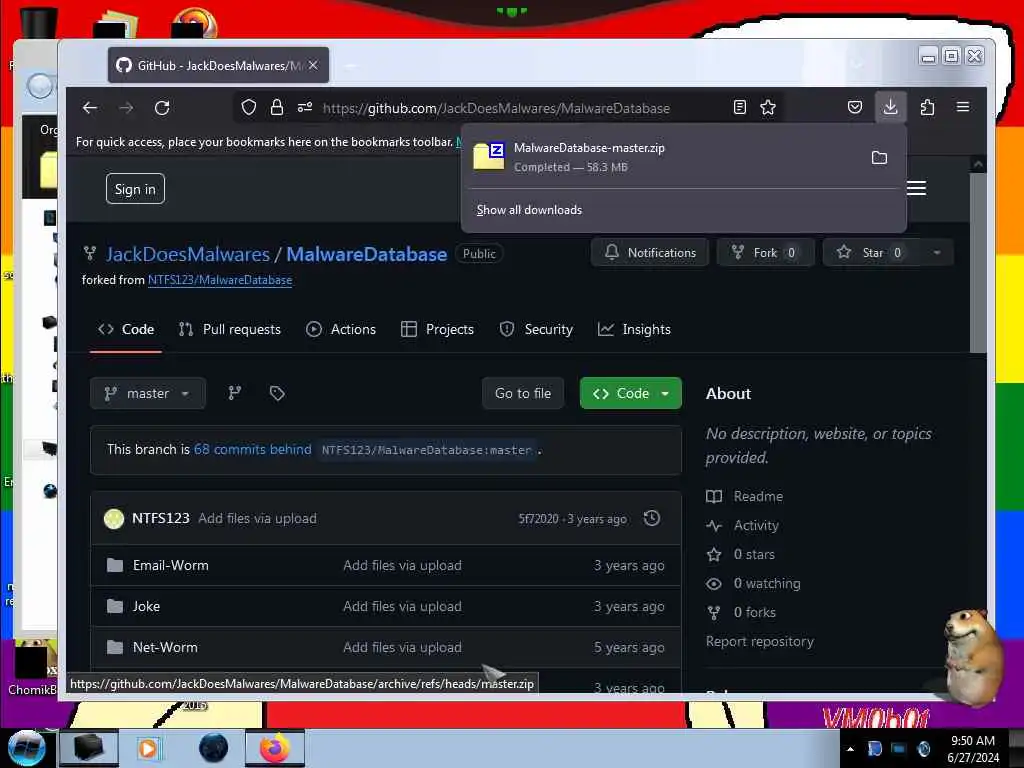1024x768 pixels.
Task: Open commit history clock icon
Action: click(x=652, y=519)
